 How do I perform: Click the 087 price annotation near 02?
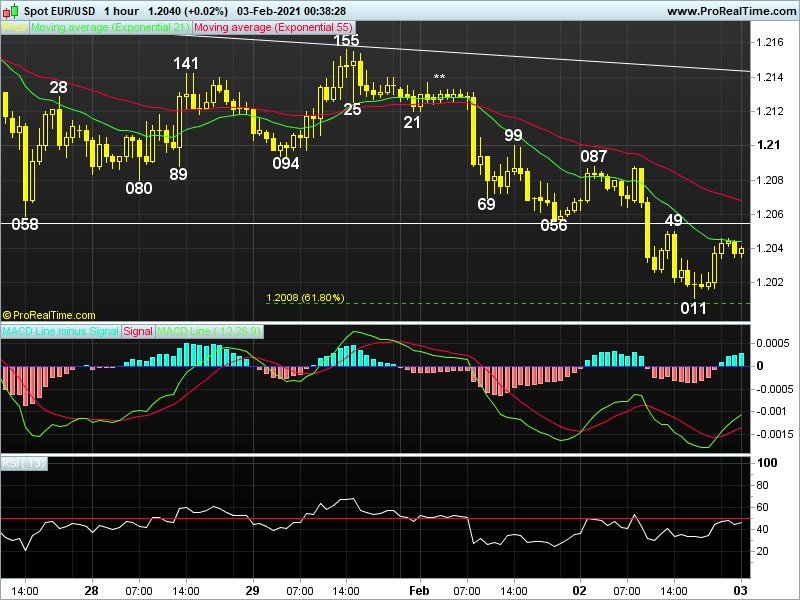[x=594, y=156]
